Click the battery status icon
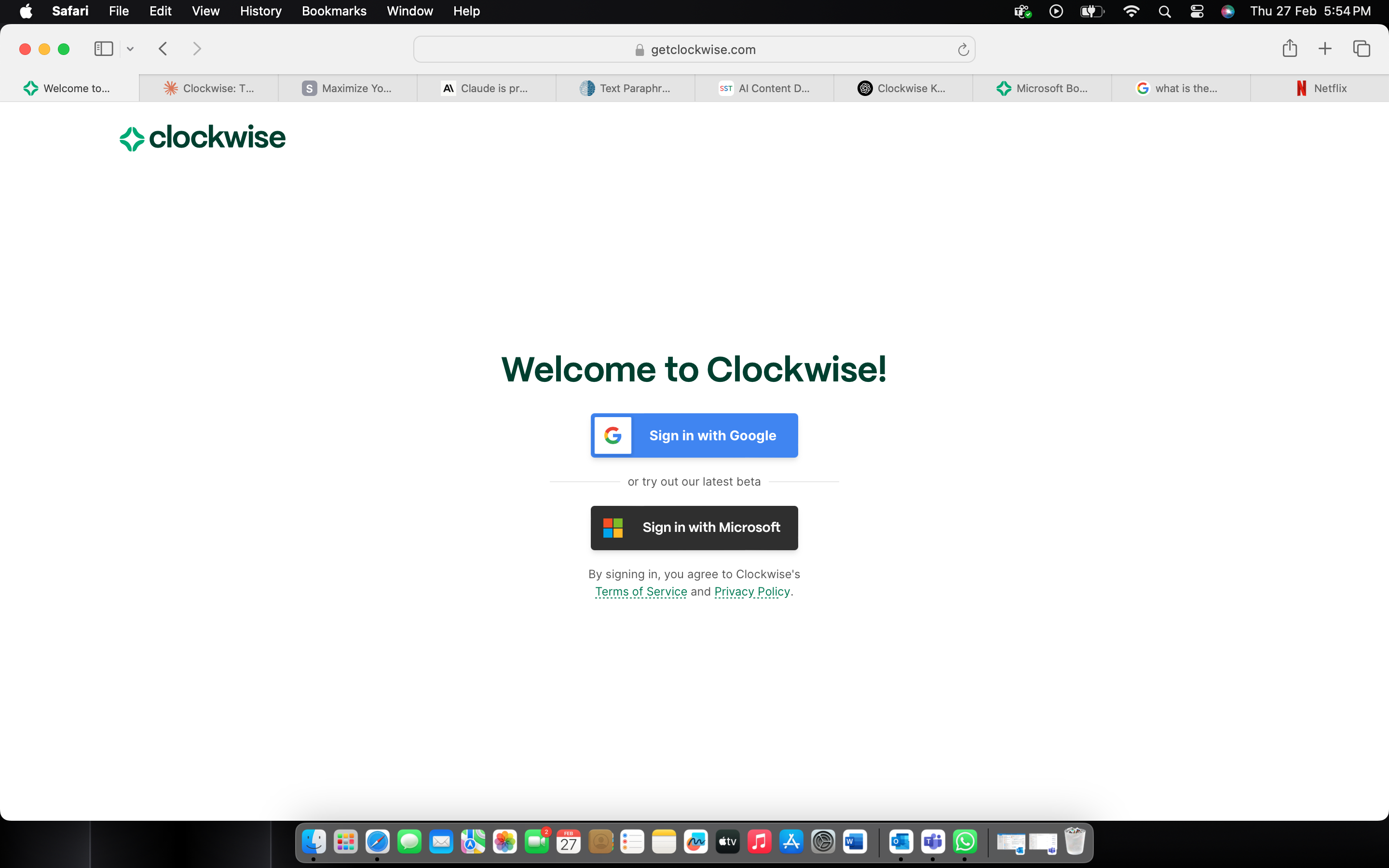 tap(1092, 12)
